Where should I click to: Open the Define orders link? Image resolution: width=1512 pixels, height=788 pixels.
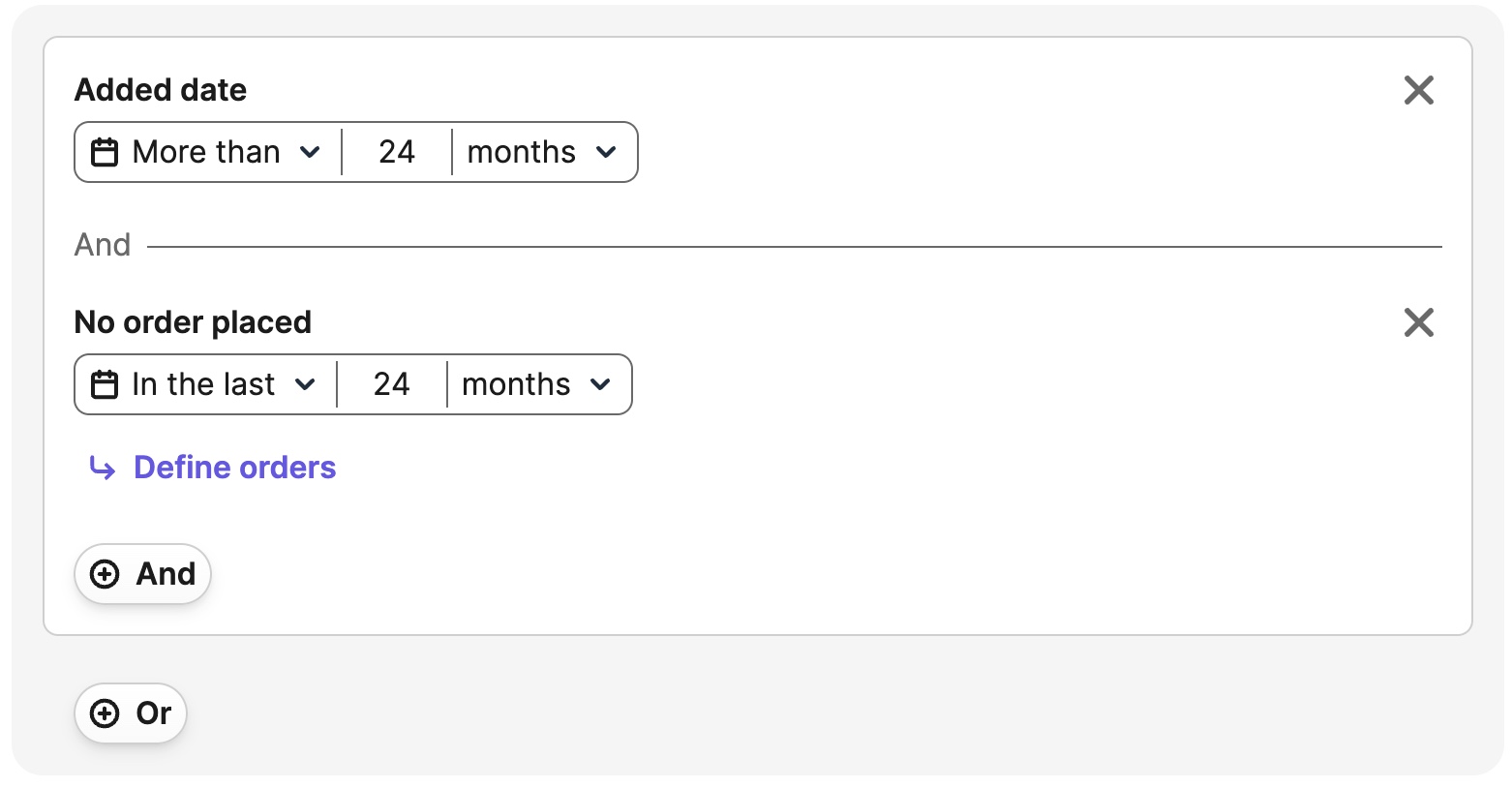coord(234,468)
